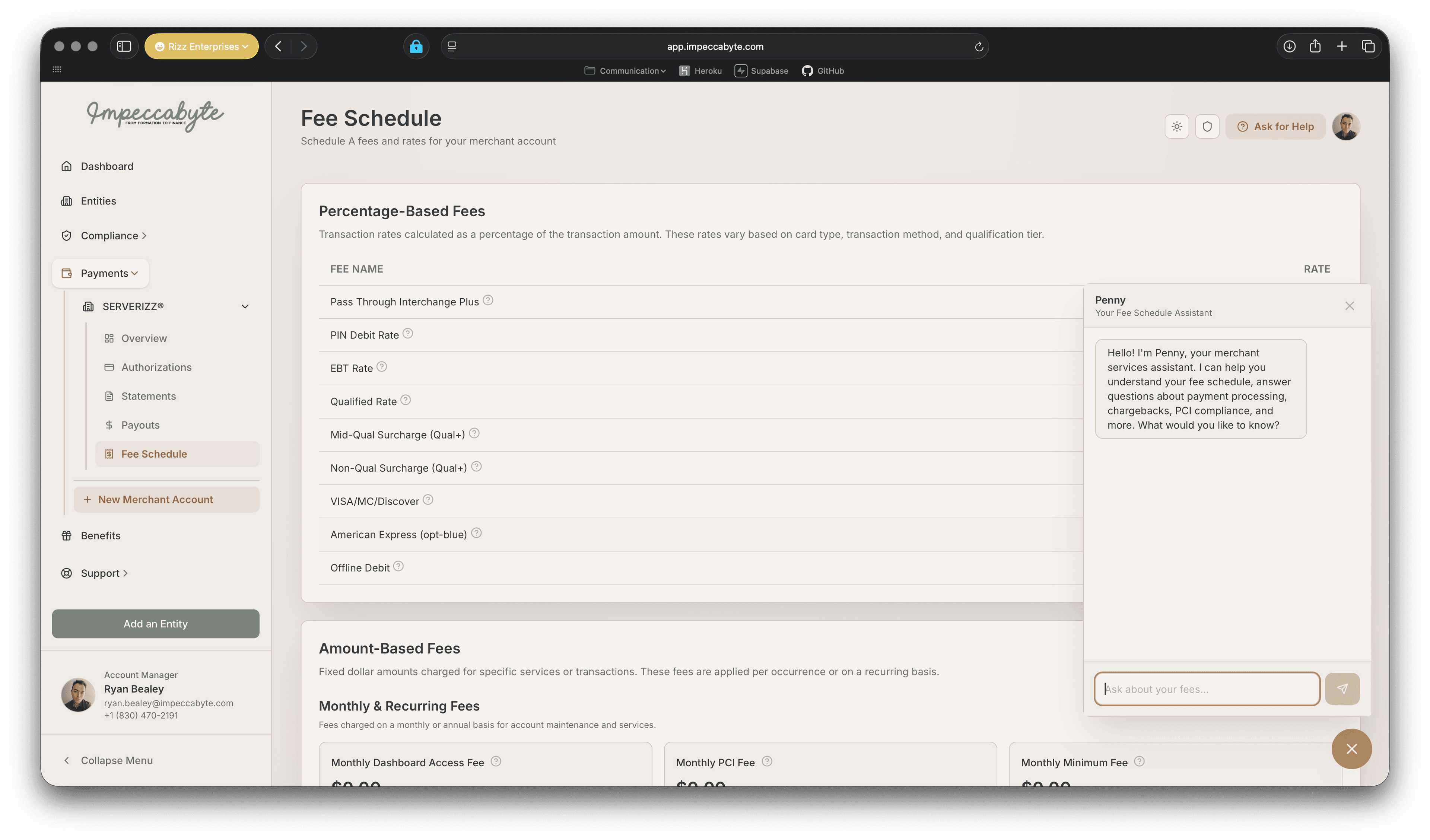Click the blue lock extension icon
The image size is (1430, 840).
coord(416,47)
